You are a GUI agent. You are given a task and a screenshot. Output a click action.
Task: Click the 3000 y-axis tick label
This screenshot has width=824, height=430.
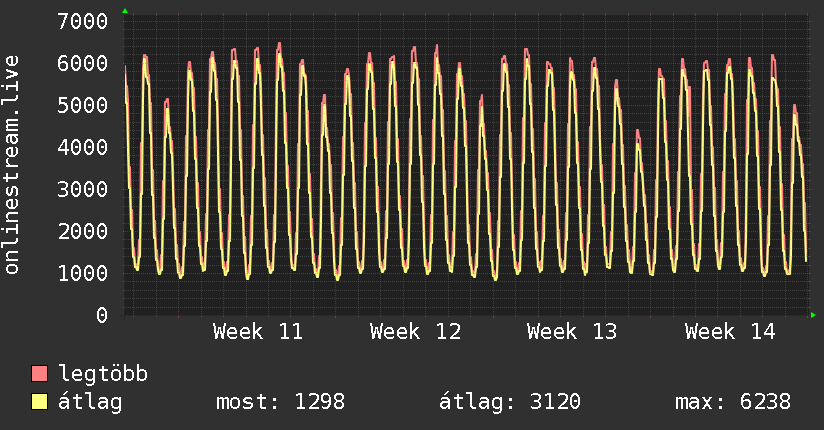pos(83,189)
